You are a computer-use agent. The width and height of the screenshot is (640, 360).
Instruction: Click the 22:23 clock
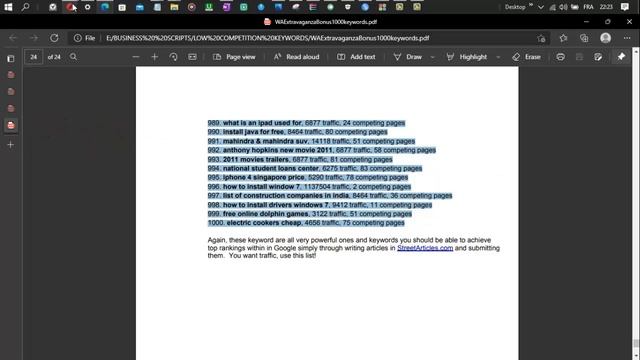pyautogui.click(x=606, y=7)
